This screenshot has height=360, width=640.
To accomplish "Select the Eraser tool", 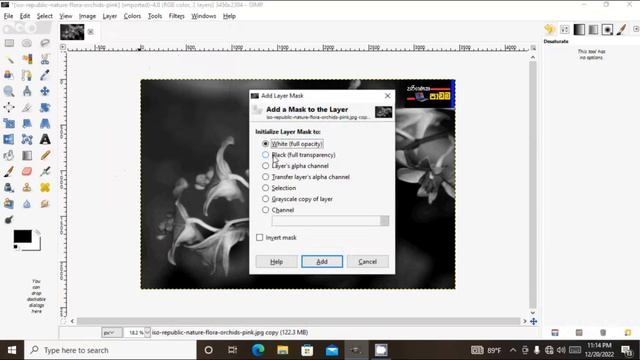I will coord(27,171).
